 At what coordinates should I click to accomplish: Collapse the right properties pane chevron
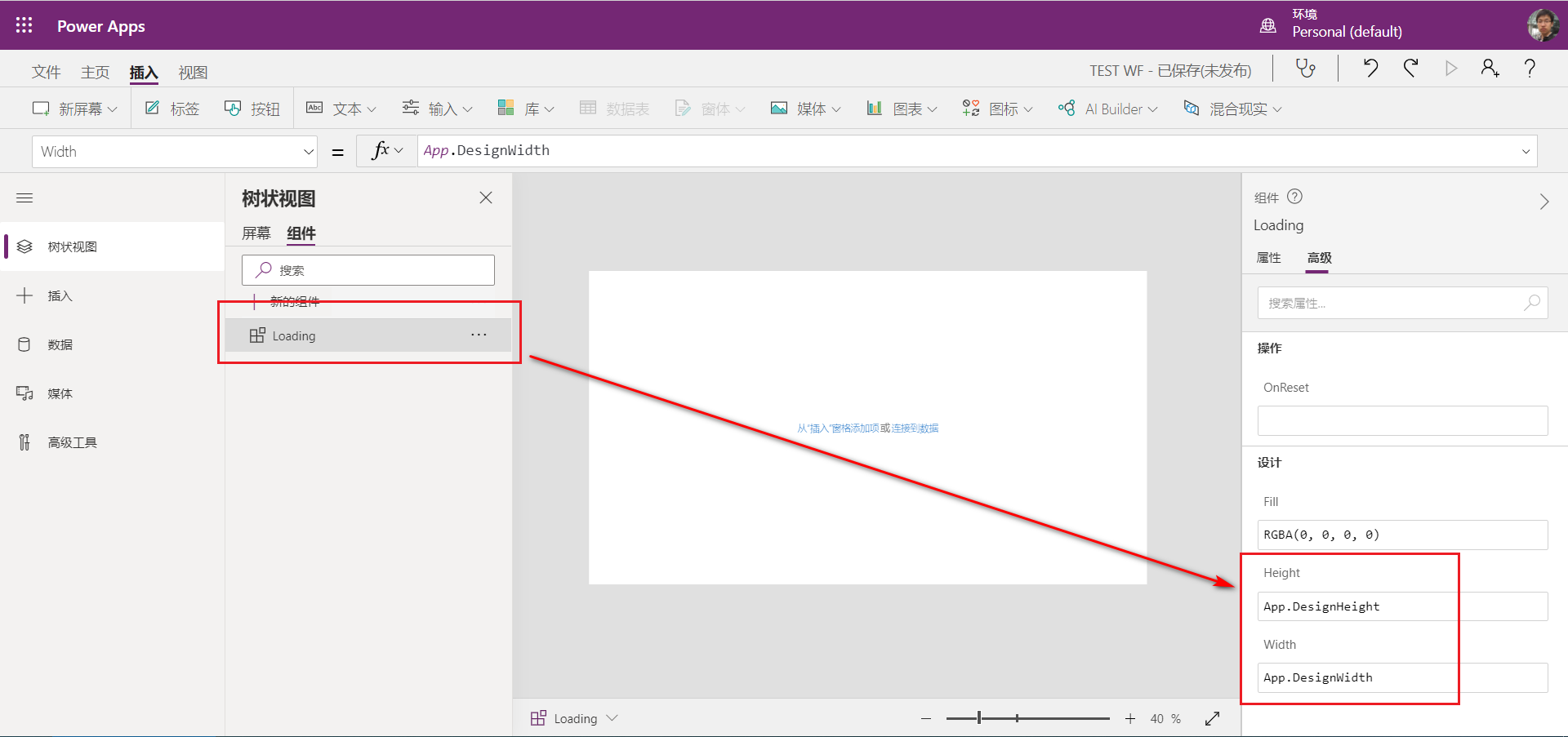point(1543,202)
